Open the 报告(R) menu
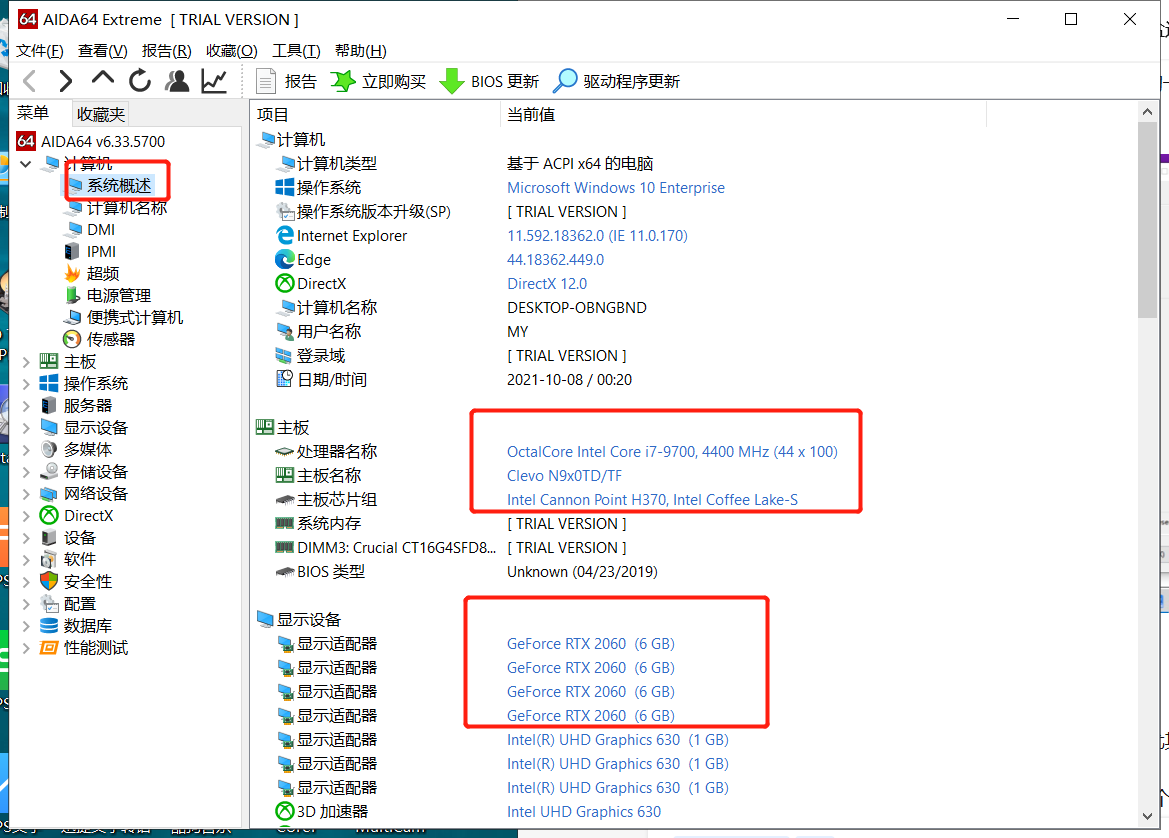This screenshot has height=838, width=1169. [x=167, y=51]
